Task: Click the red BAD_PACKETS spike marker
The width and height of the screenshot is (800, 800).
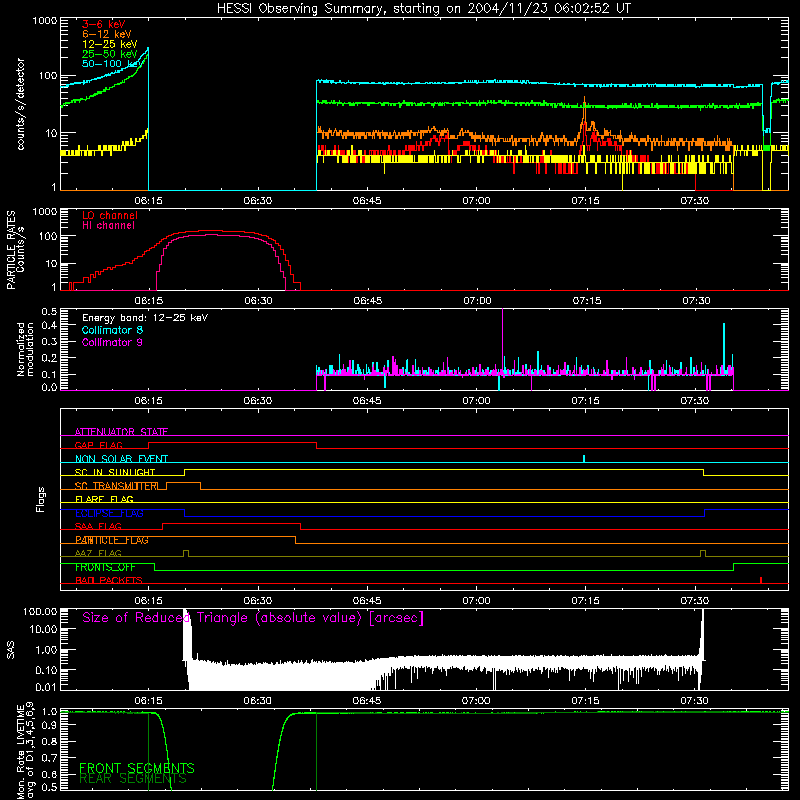Action: pyautogui.click(x=761, y=580)
